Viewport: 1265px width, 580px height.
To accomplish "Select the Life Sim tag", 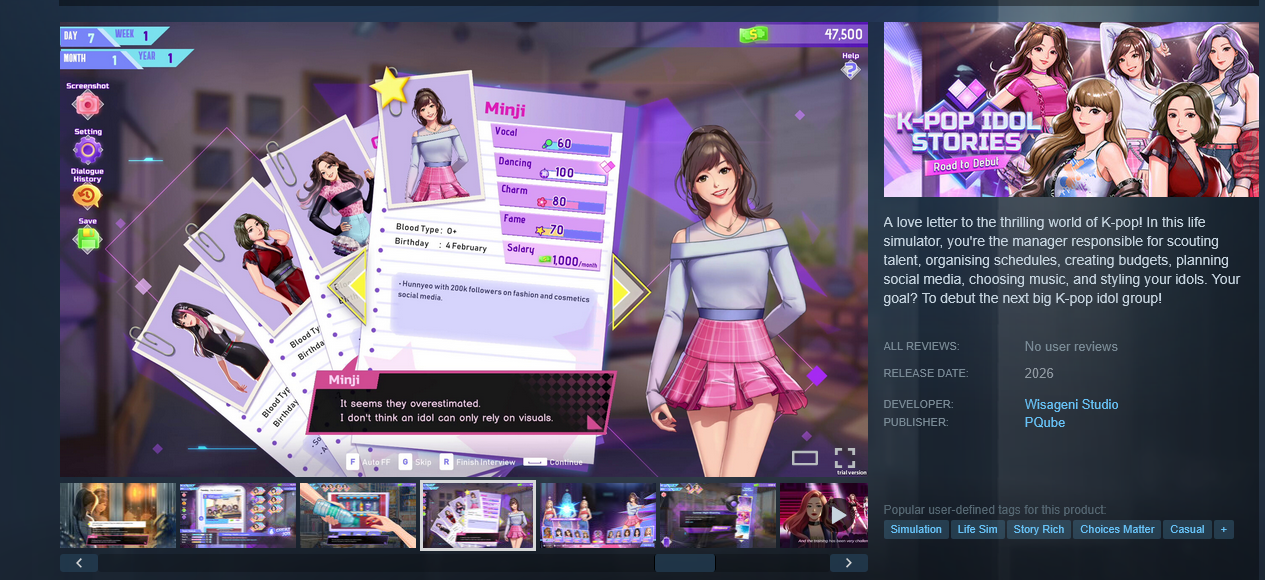I will tap(977, 529).
